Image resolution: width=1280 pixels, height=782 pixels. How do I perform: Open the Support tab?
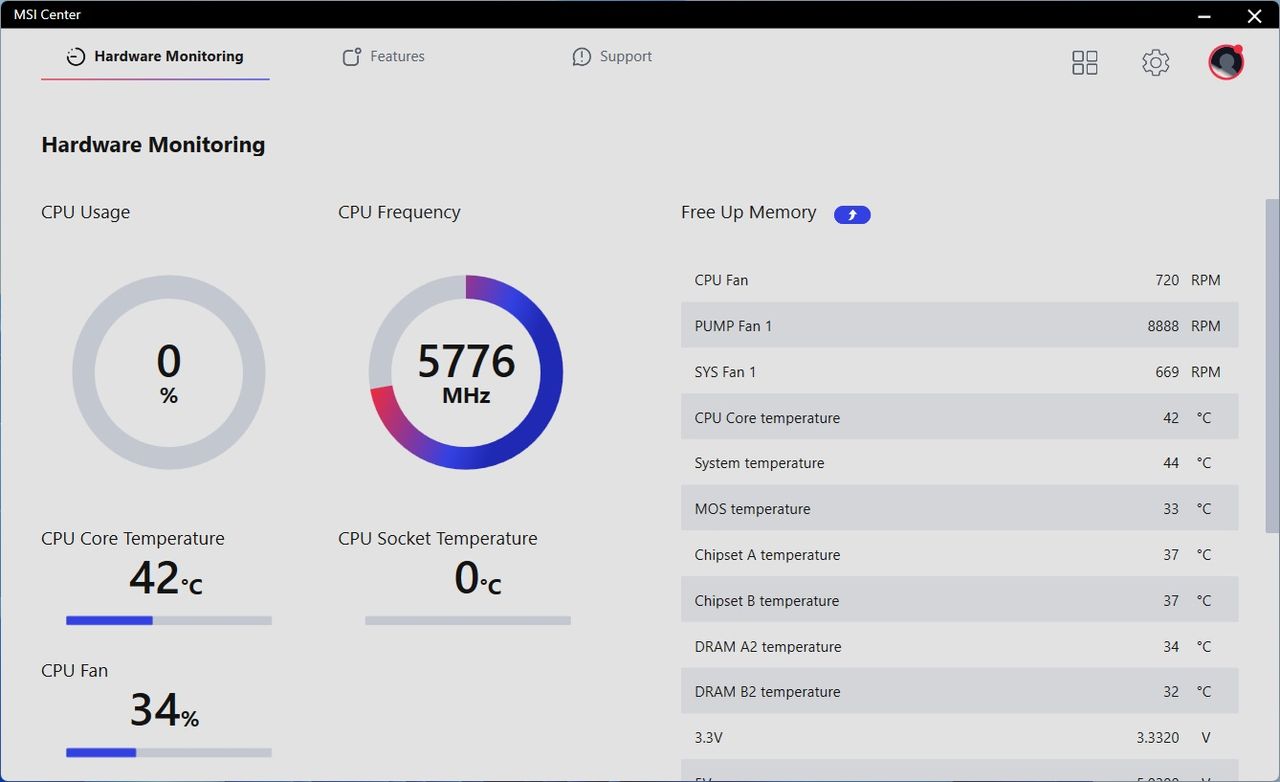click(x=612, y=57)
